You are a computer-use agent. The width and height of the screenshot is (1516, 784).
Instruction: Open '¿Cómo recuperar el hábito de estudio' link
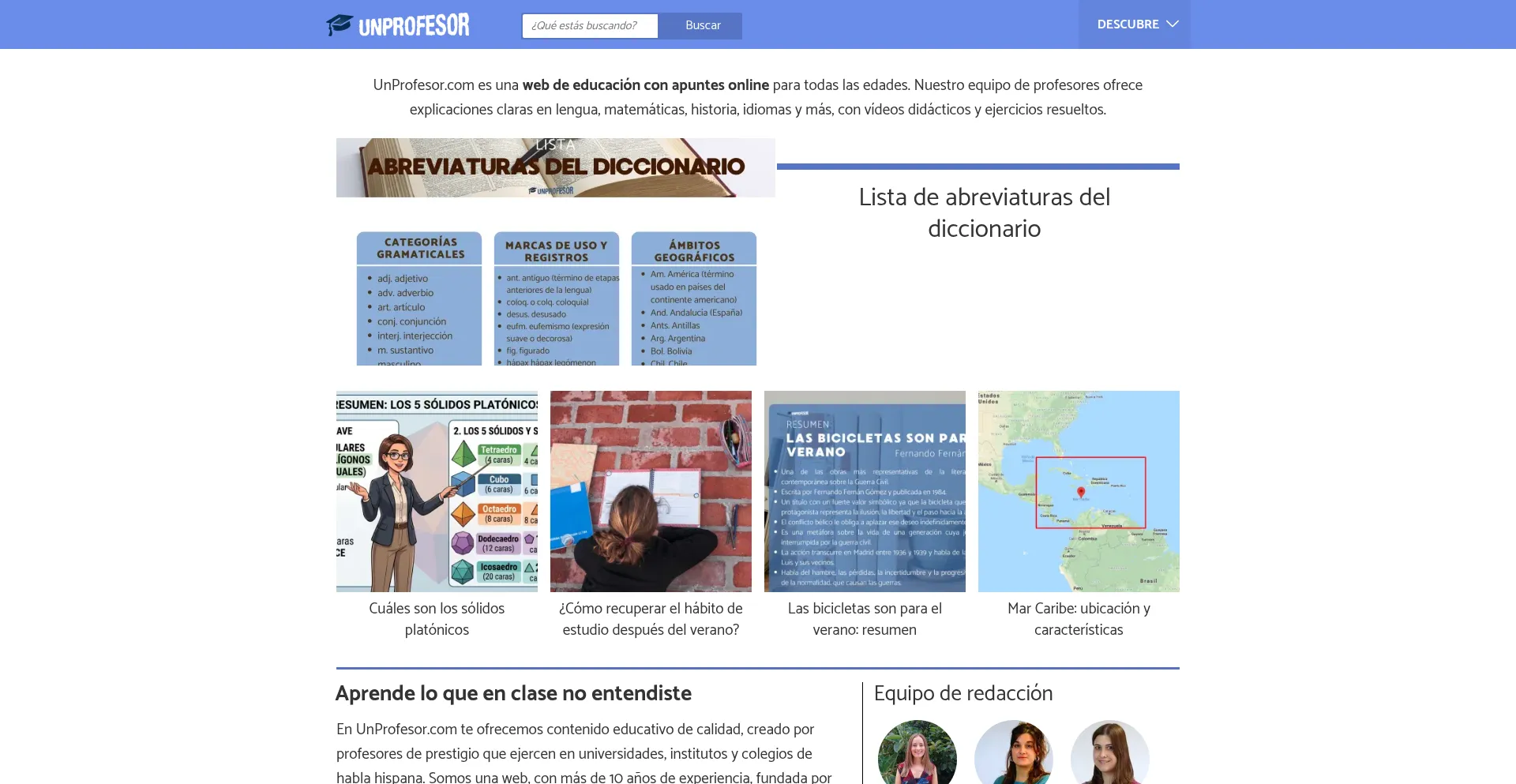[651, 619]
